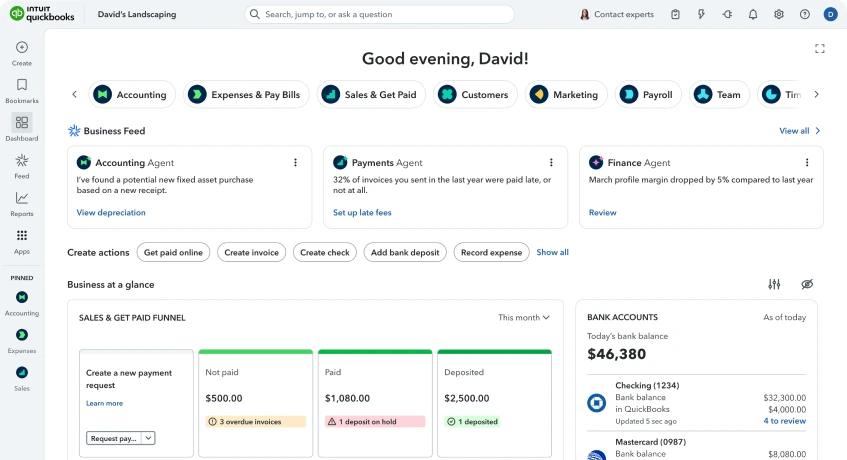Screen dimensions: 847x460
Task: Click Contact experts in header
Action: click(x=617, y=15)
